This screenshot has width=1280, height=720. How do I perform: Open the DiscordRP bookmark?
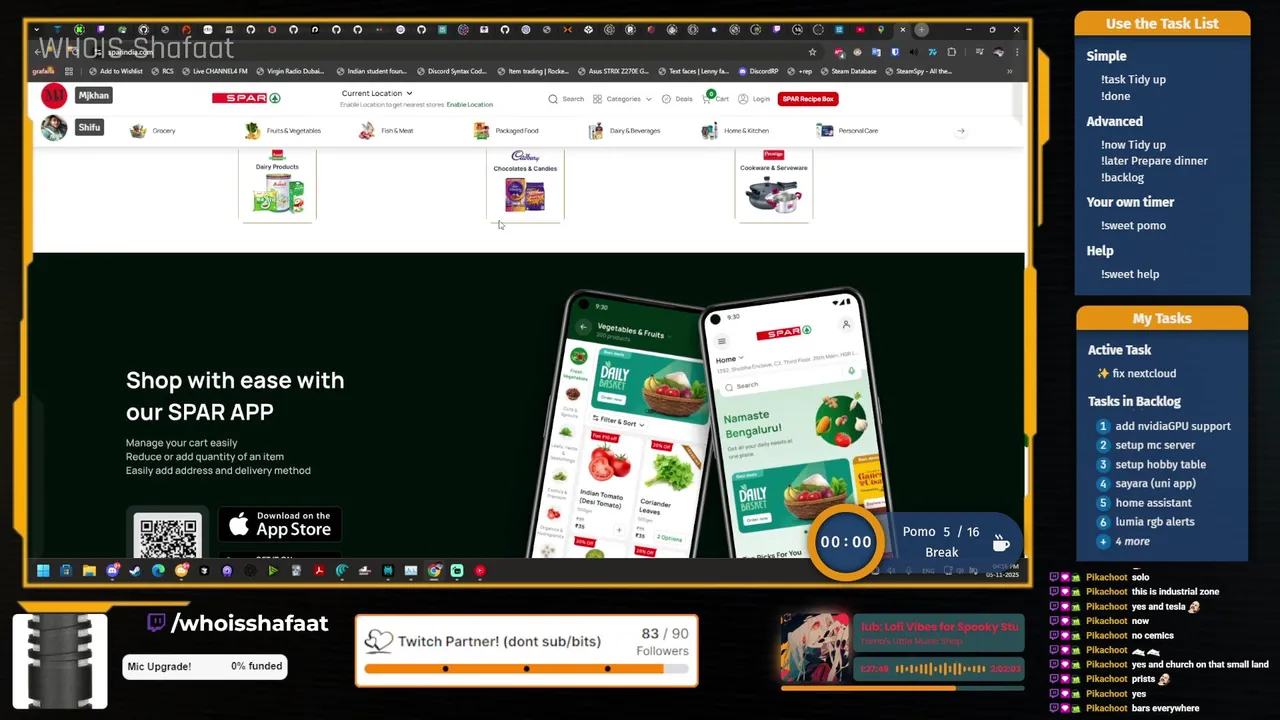[x=758, y=71]
